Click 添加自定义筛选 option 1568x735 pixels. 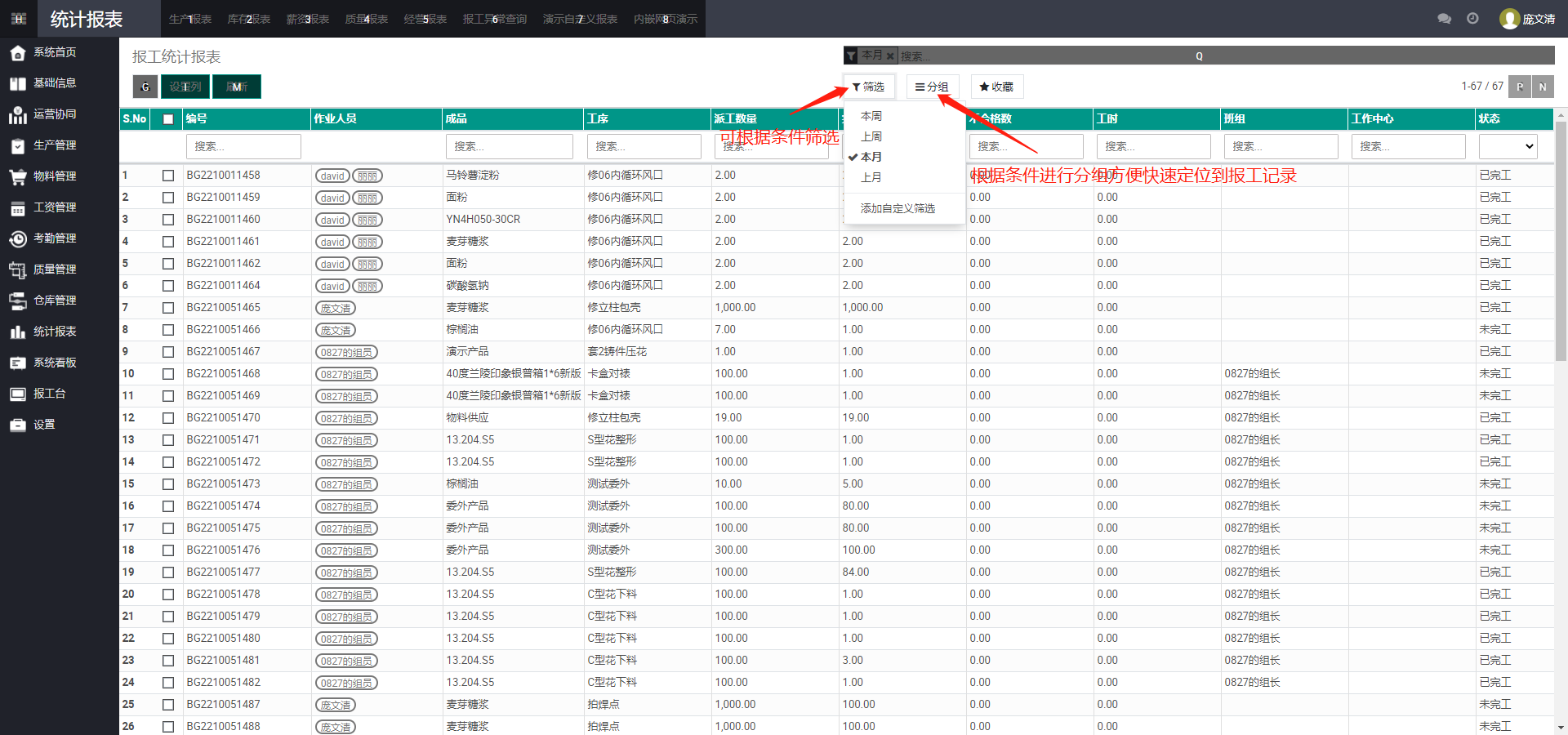tap(898, 209)
